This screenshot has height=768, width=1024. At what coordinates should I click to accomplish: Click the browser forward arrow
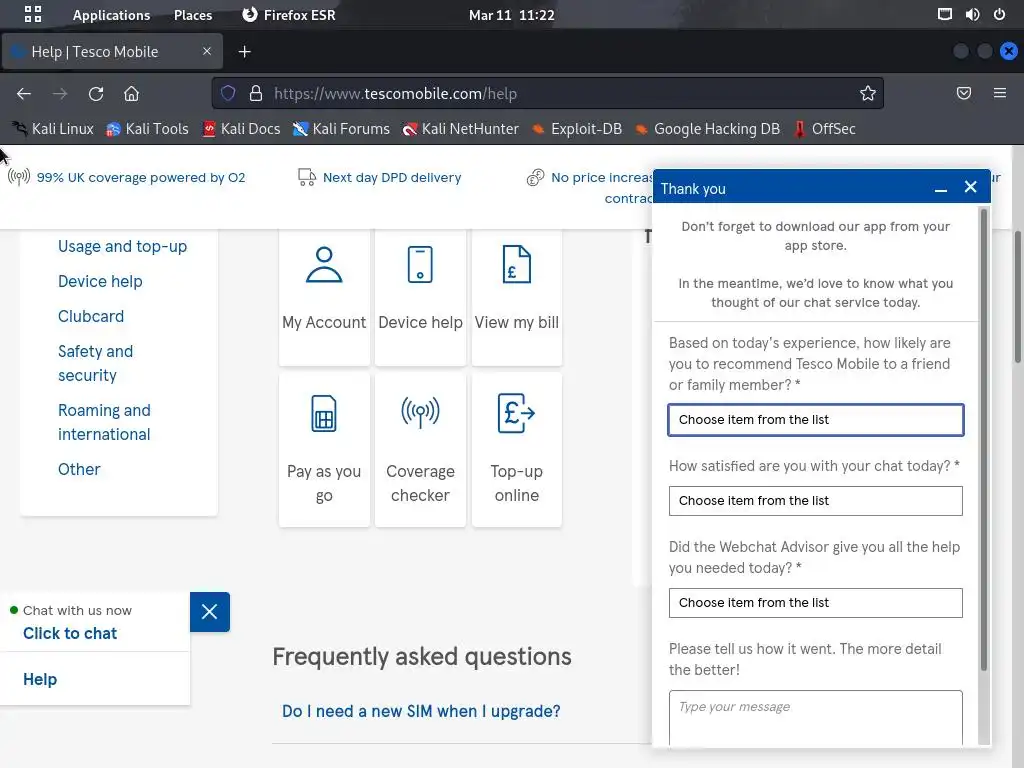pyautogui.click(x=60, y=93)
